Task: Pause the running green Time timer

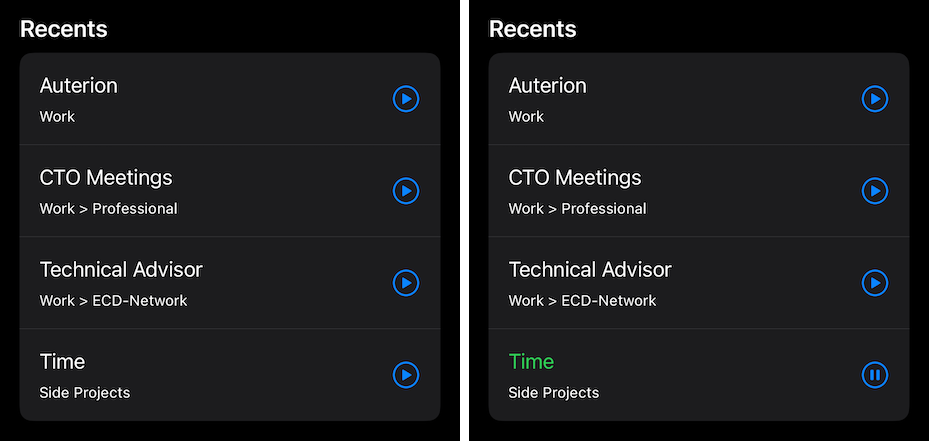Action: [x=875, y=375]
